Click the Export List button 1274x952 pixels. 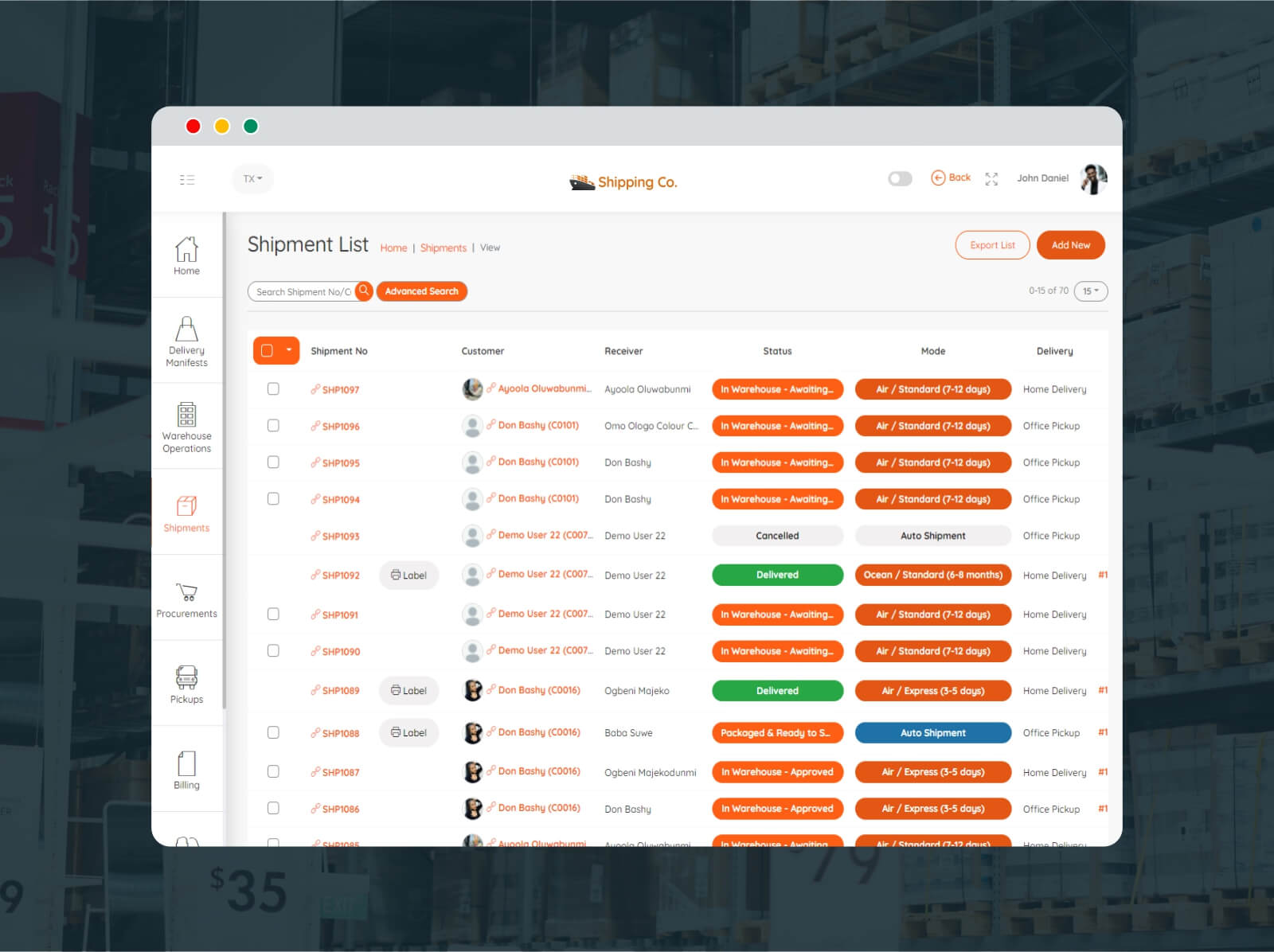pos(992,245)
